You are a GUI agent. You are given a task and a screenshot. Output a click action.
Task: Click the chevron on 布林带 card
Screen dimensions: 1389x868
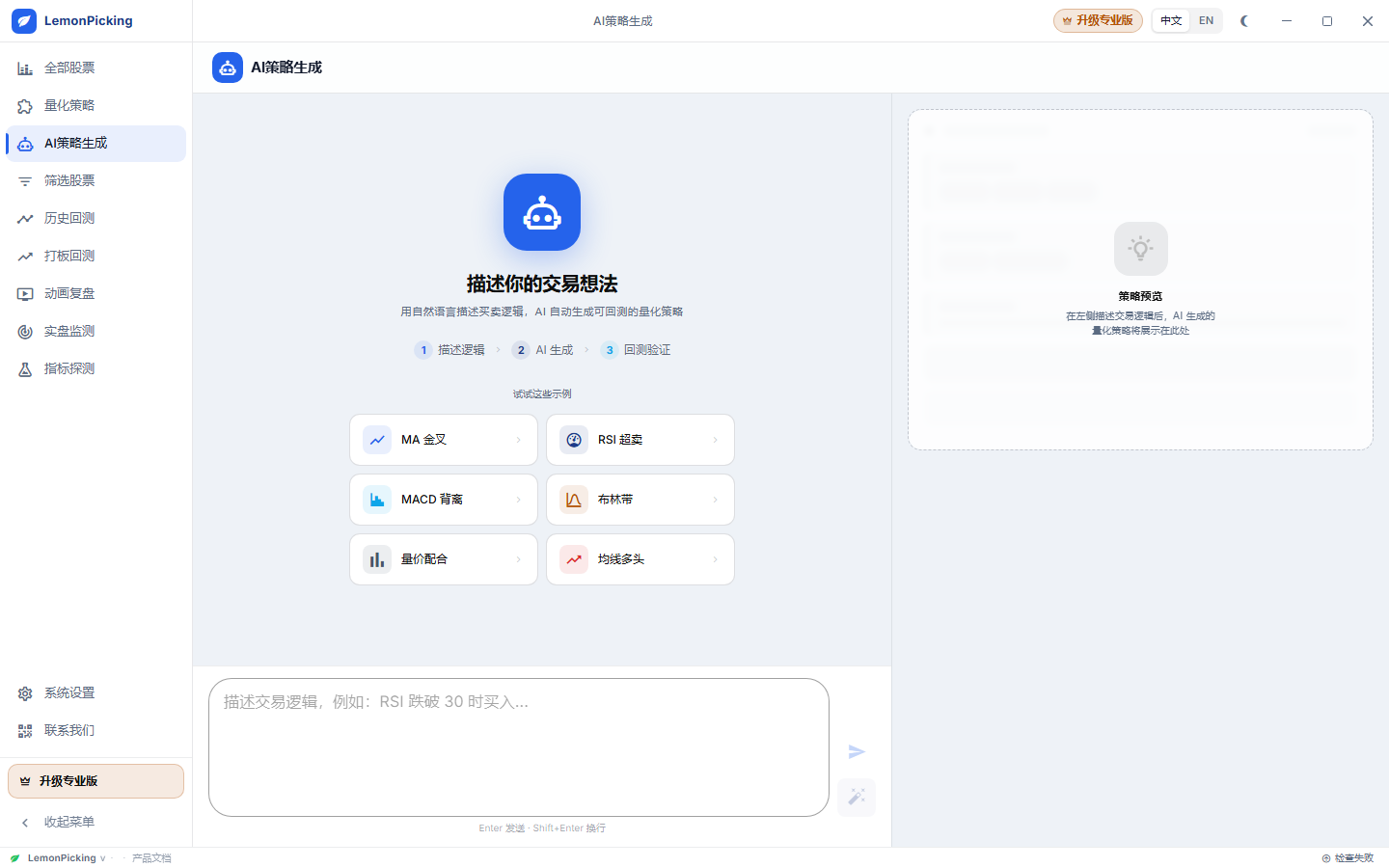coord(716,500)
